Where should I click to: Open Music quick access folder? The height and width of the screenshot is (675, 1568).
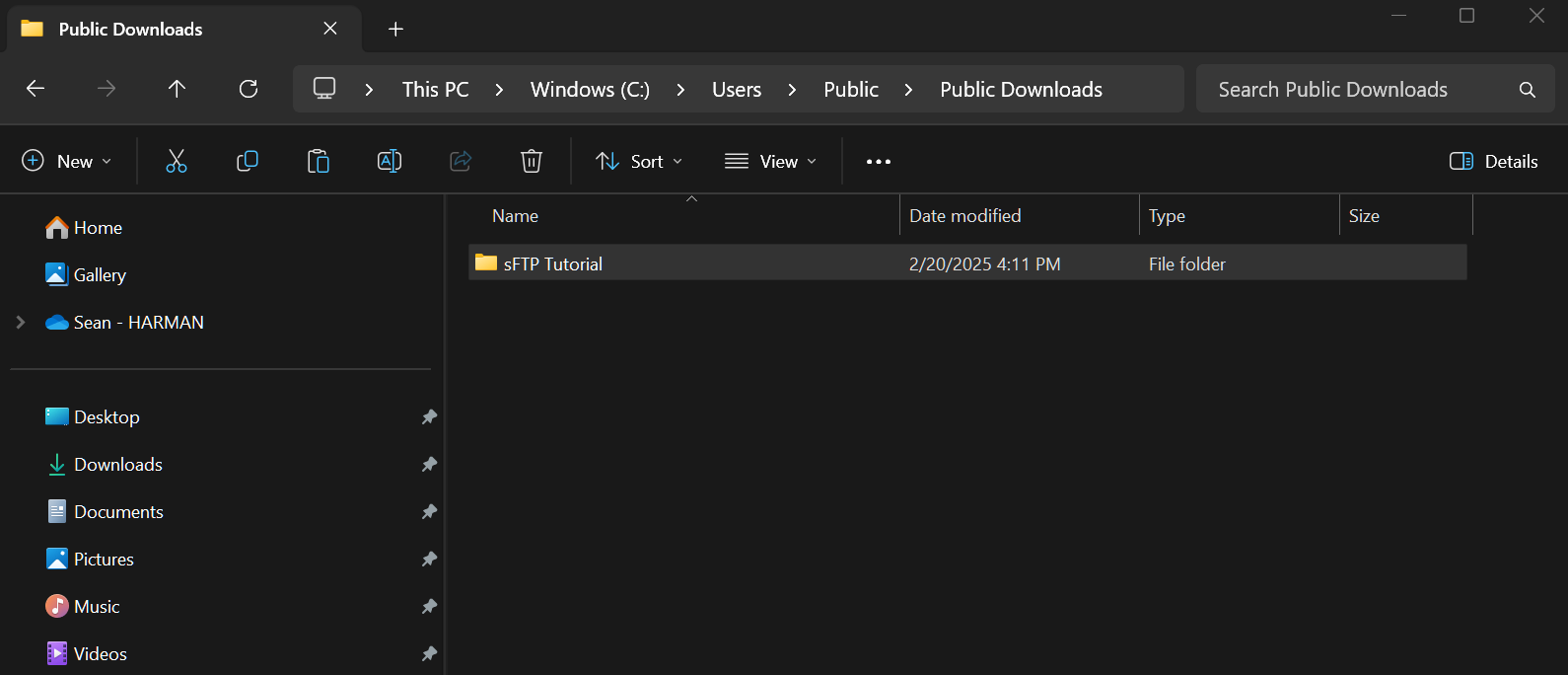pyautogui.click(x=83, y=607)
